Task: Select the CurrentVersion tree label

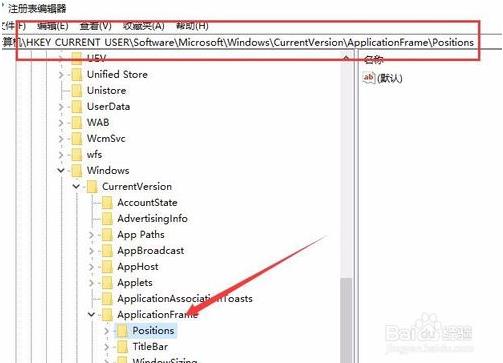Action: point(137,187)
